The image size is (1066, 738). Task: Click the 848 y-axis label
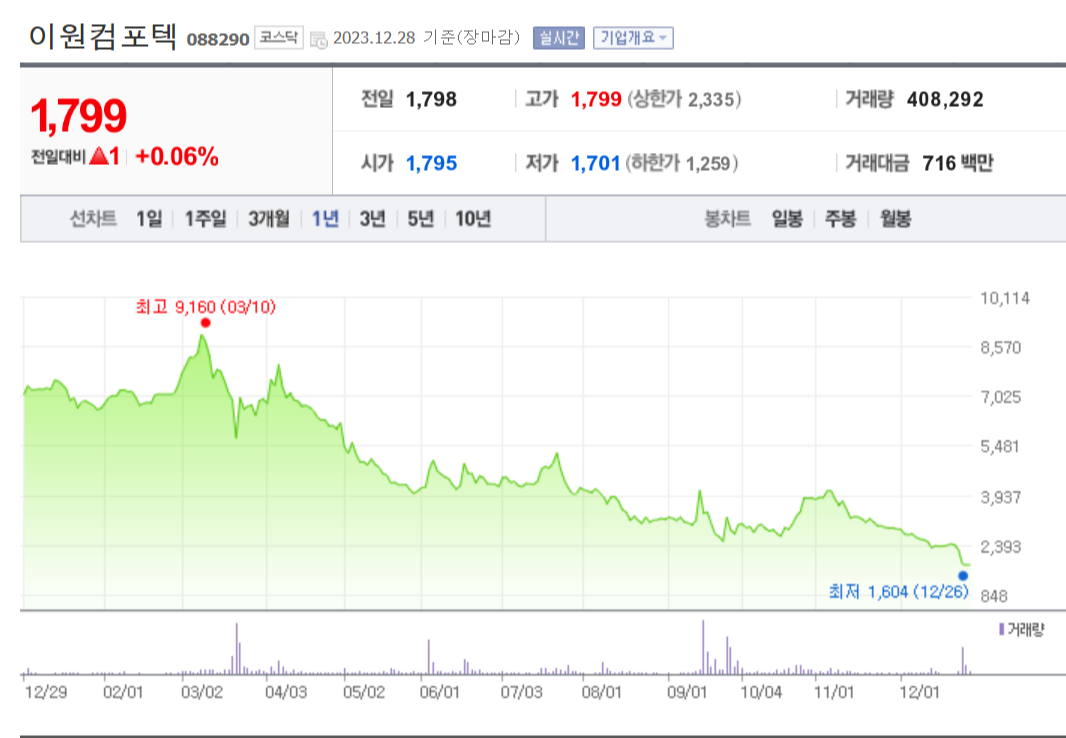point(993,596)
